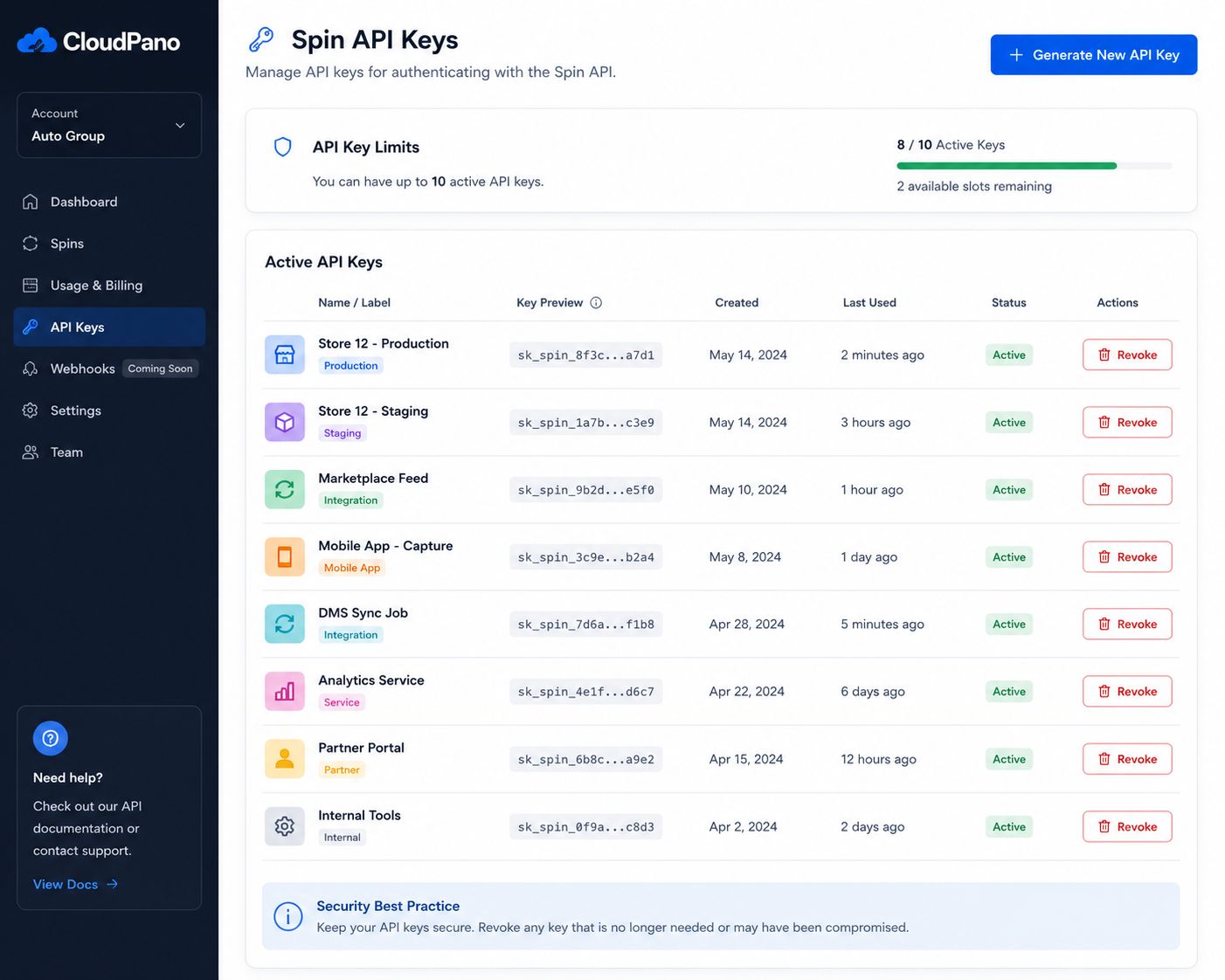
Task: Revoke the Partner Portal key
Action: (1127, 758)
